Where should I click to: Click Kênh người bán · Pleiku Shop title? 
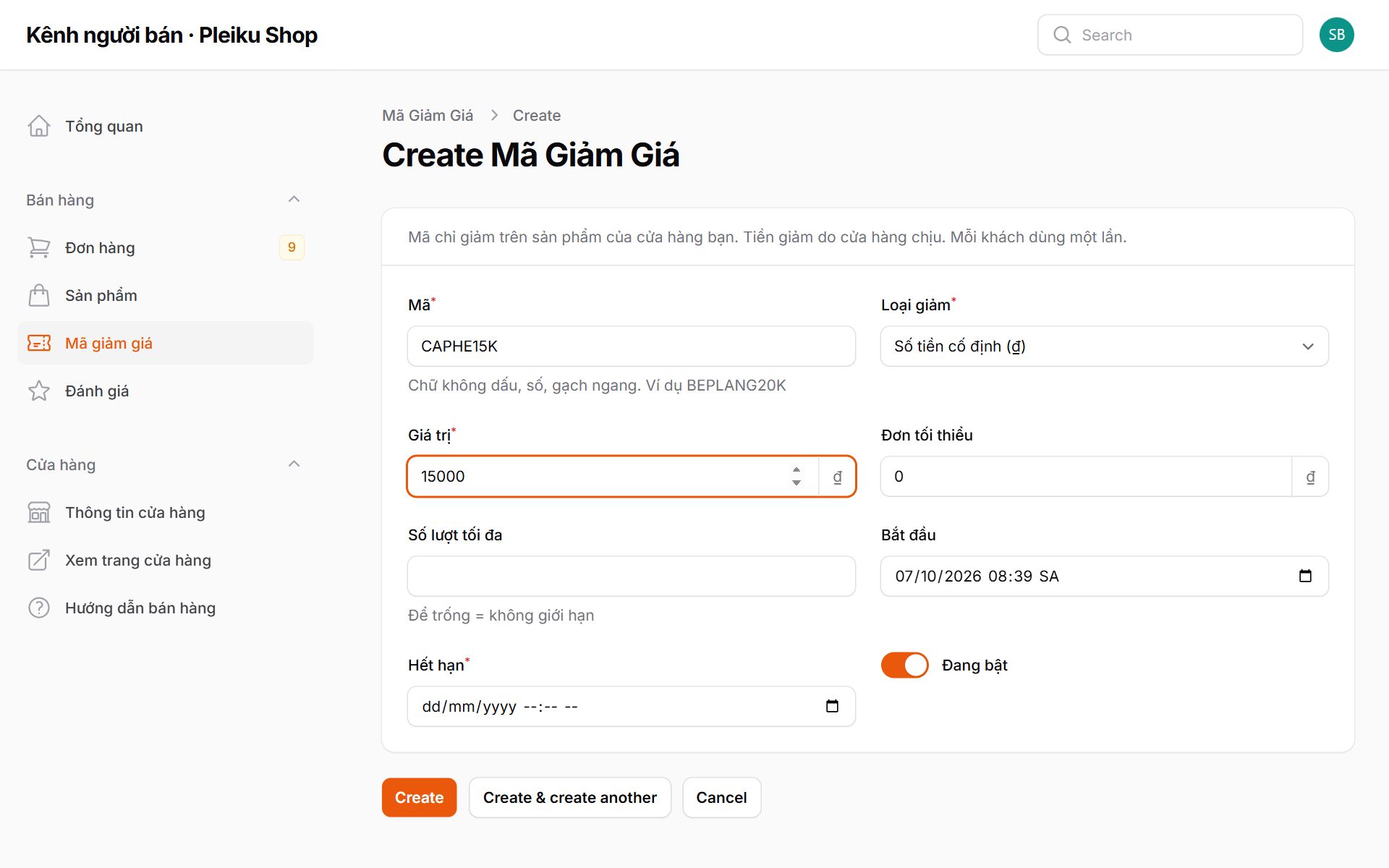pos(171,35)
